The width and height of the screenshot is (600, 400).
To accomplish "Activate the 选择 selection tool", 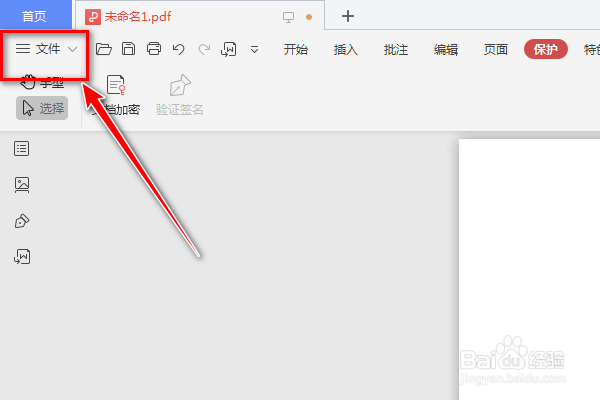I will (x=42, y=108).
